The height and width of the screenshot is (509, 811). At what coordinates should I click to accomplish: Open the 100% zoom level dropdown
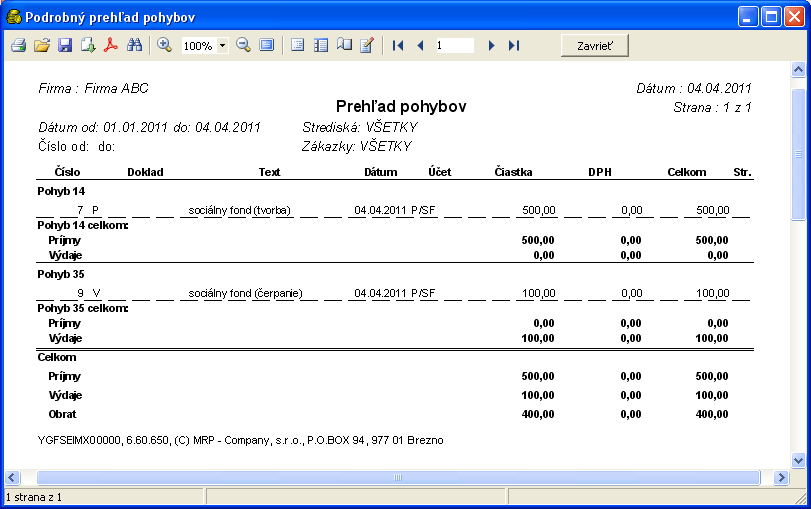tap(221, 46)
